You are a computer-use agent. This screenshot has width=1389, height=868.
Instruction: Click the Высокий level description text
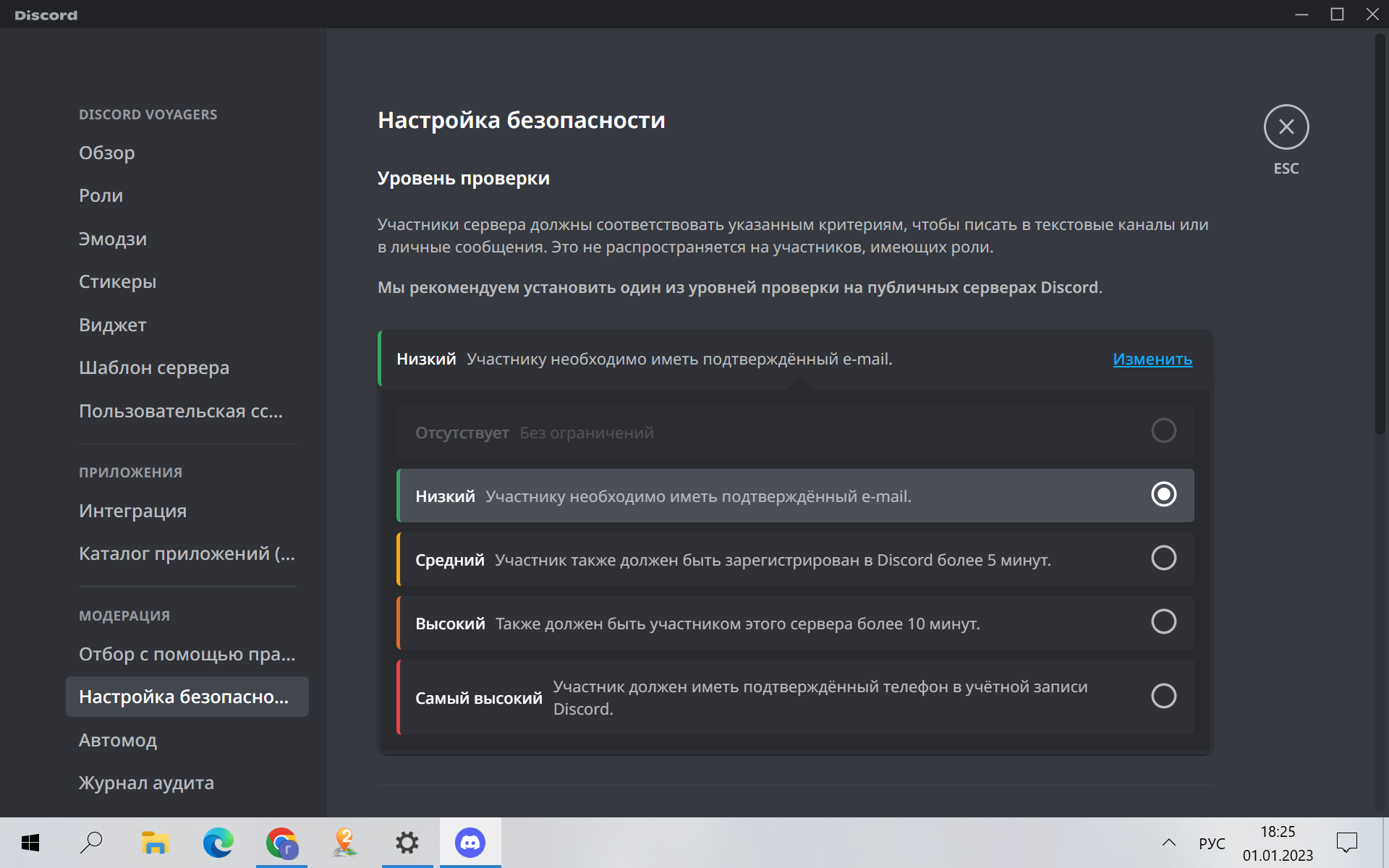[737, 624]
